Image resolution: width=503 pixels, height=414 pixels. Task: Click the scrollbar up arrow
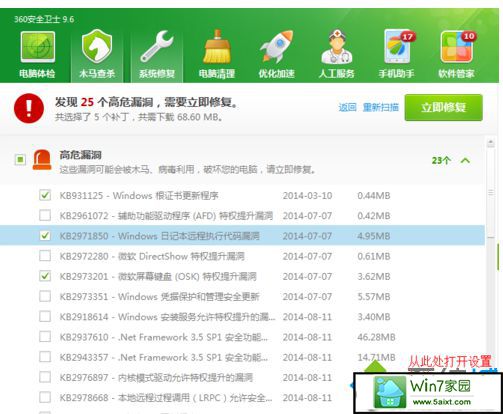tap(491, 143)
